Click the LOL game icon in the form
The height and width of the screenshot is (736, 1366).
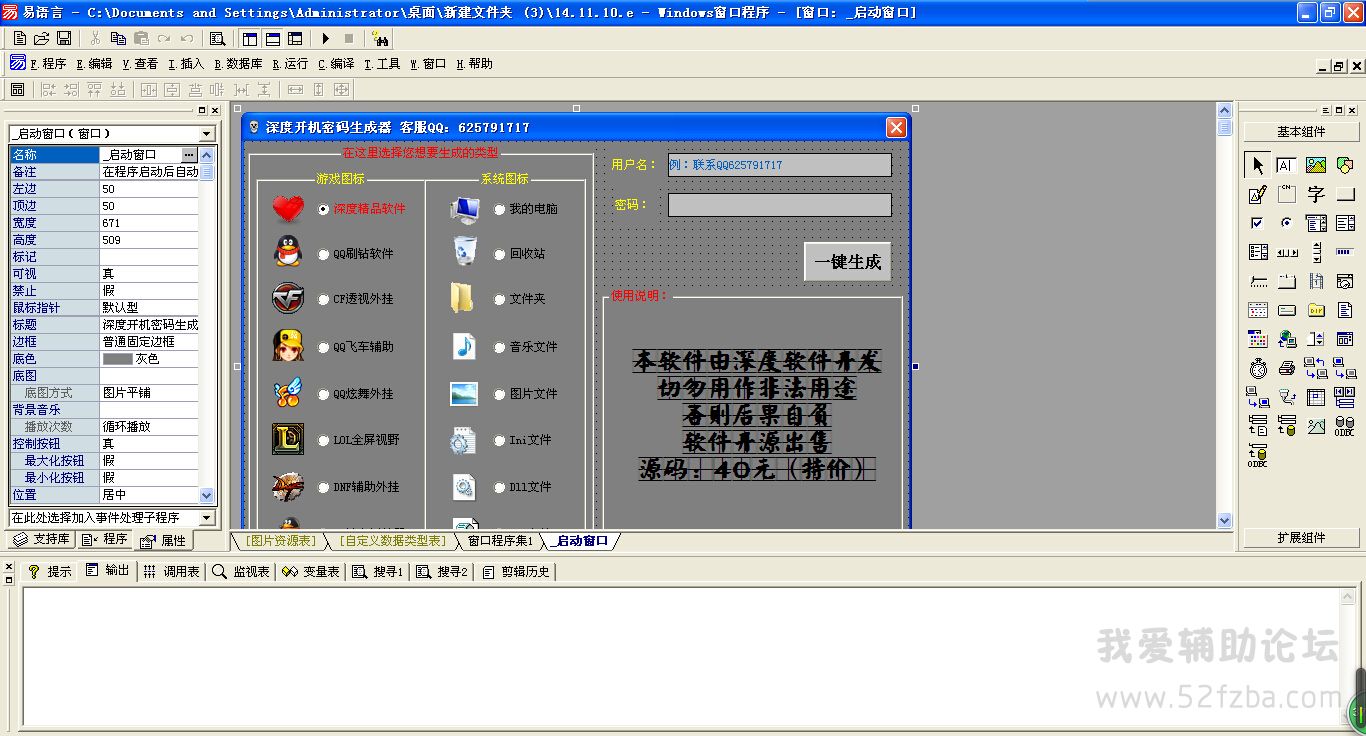coord(288,439)
